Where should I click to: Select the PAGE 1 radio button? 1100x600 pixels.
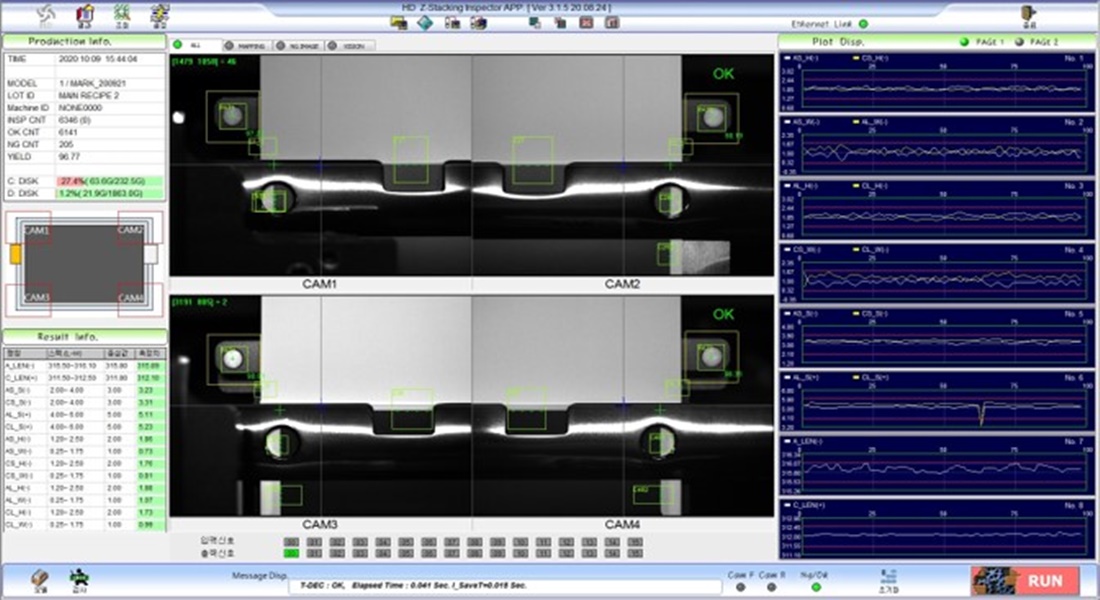pyautogui.click(x=964, y=42)
